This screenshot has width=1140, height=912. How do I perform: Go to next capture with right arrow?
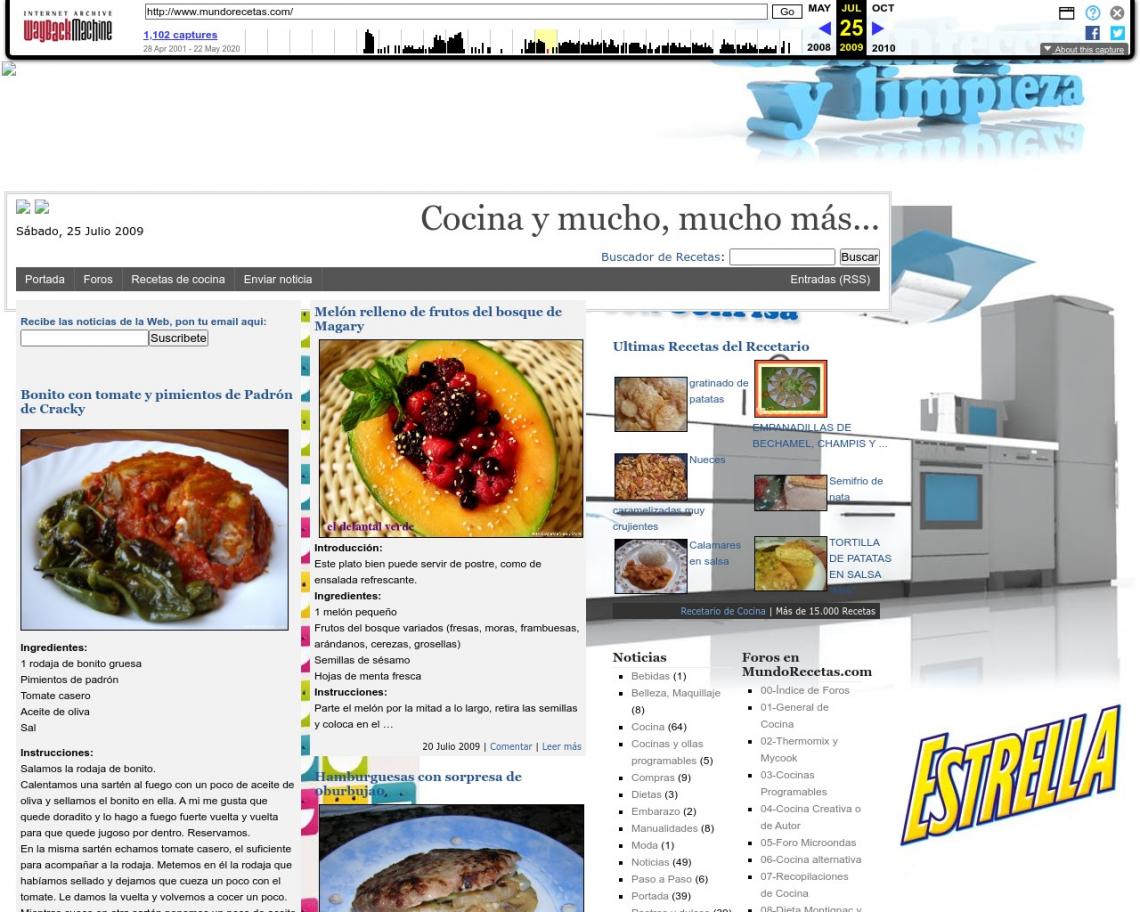point(878,28)
